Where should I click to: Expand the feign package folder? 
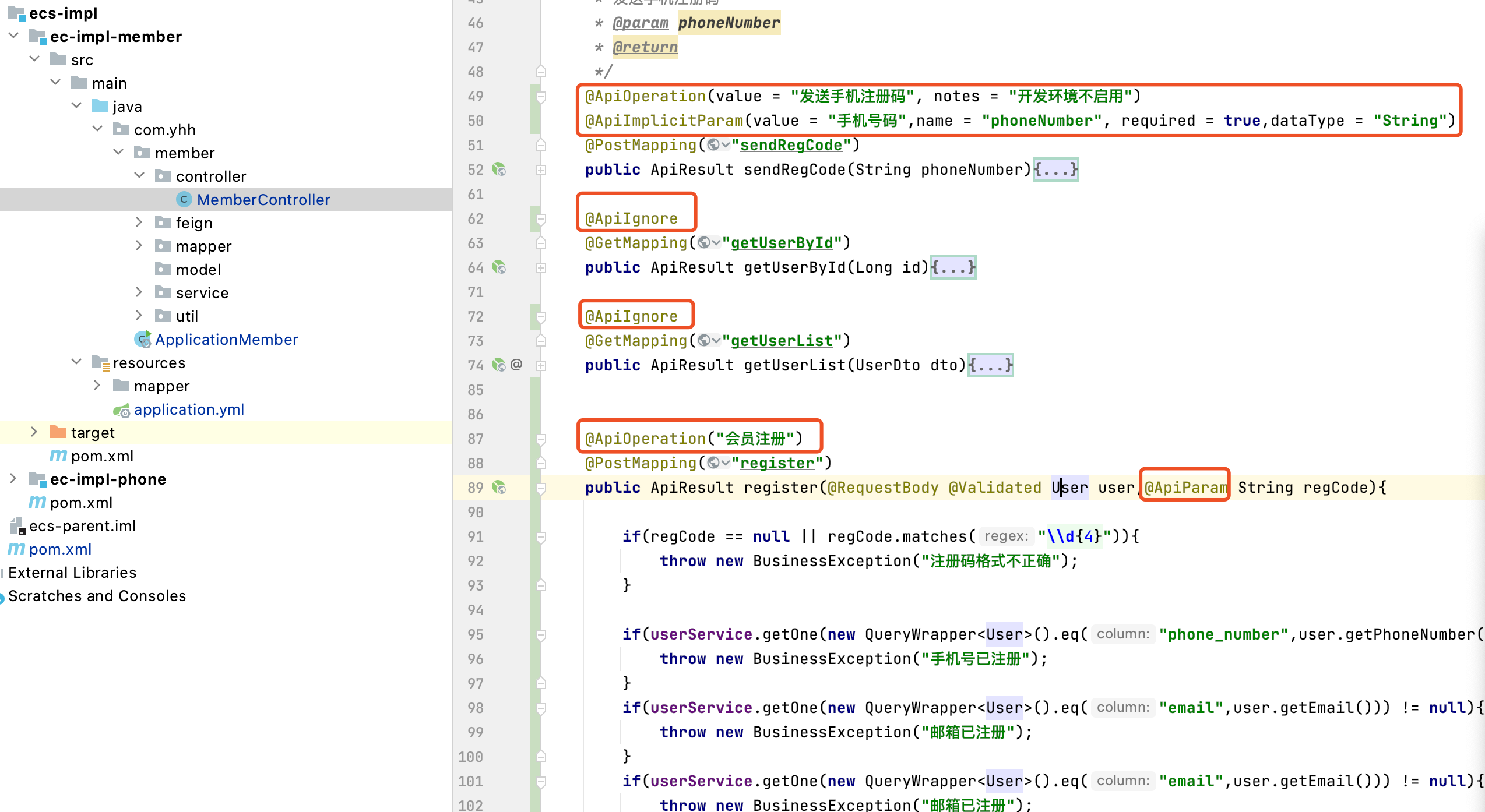[139, 223]
